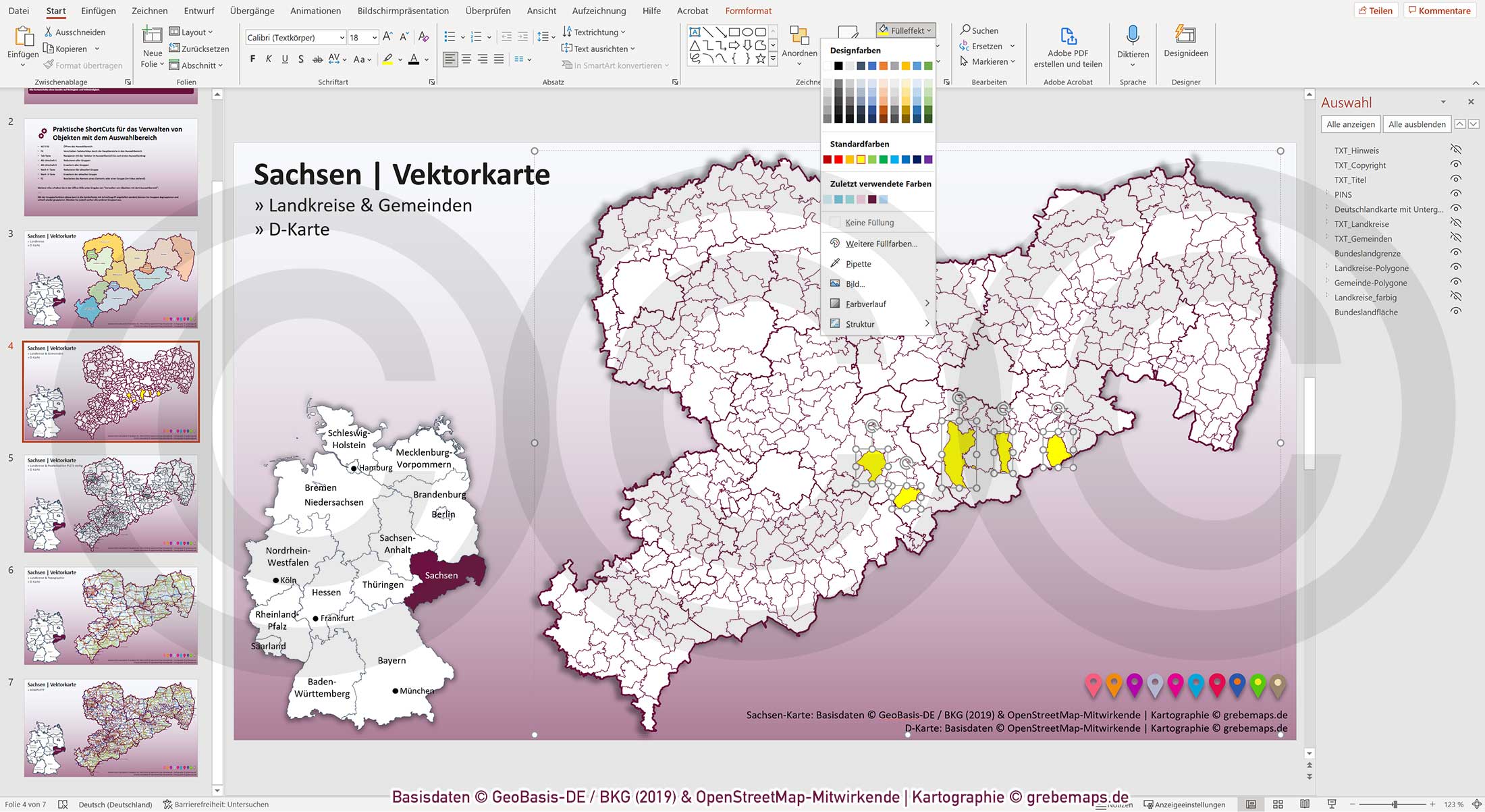Viewport: 1485px width, 812px height.
Task: Click Alle ausblenden in the Auswahl pane
Action: 1416,124
